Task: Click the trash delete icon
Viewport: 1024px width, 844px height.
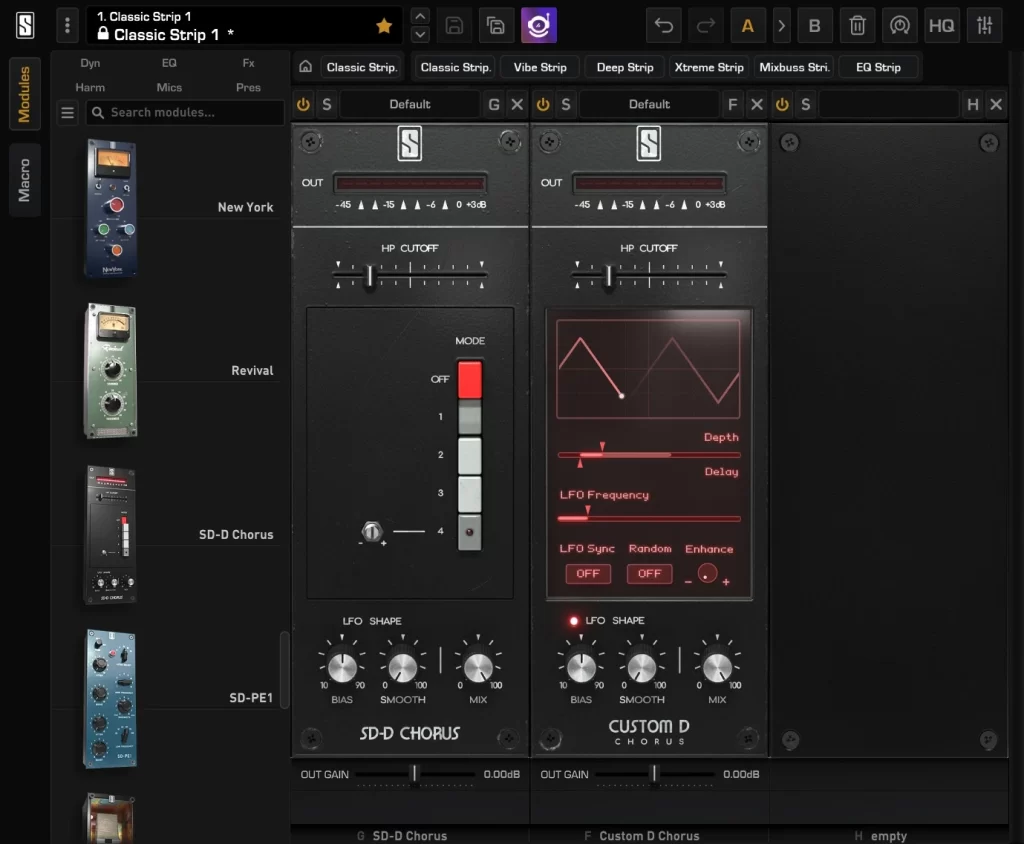Action: [857, 26]
